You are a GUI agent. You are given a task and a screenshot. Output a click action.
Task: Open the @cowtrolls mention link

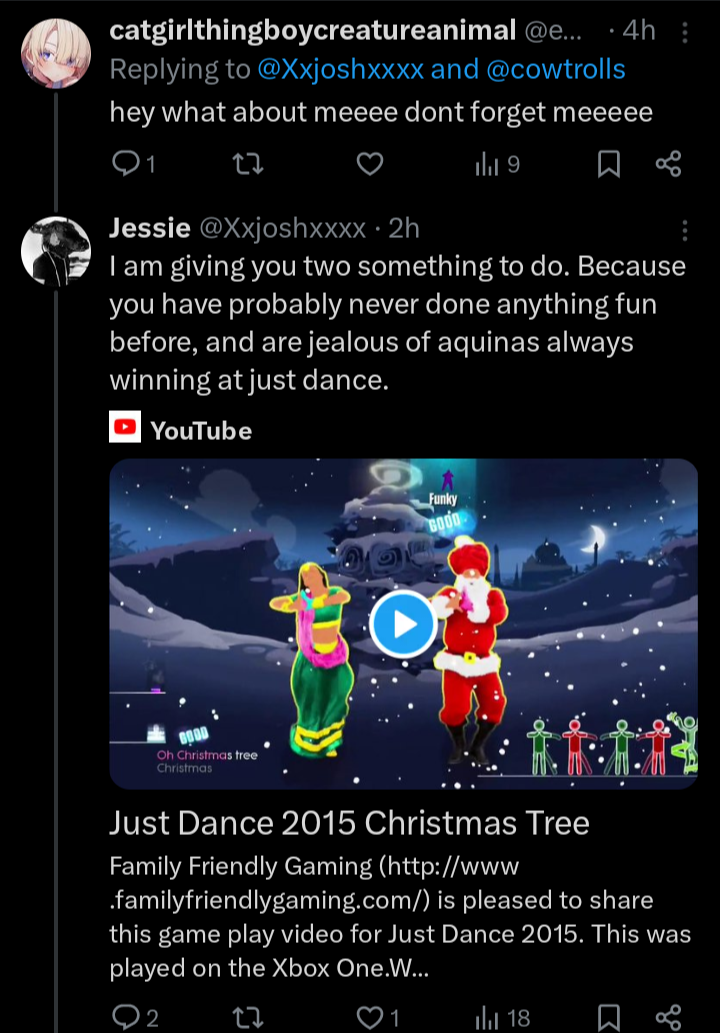(555, 69)
